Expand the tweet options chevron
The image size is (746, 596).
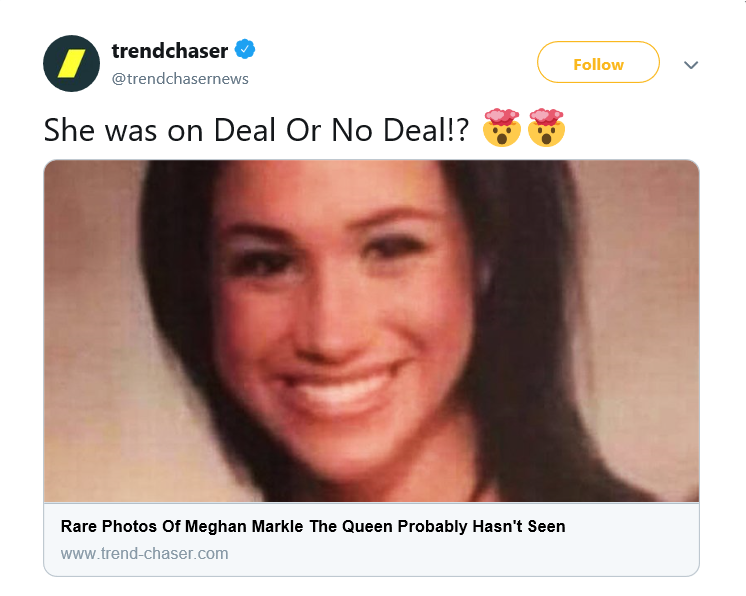[691, 65]
